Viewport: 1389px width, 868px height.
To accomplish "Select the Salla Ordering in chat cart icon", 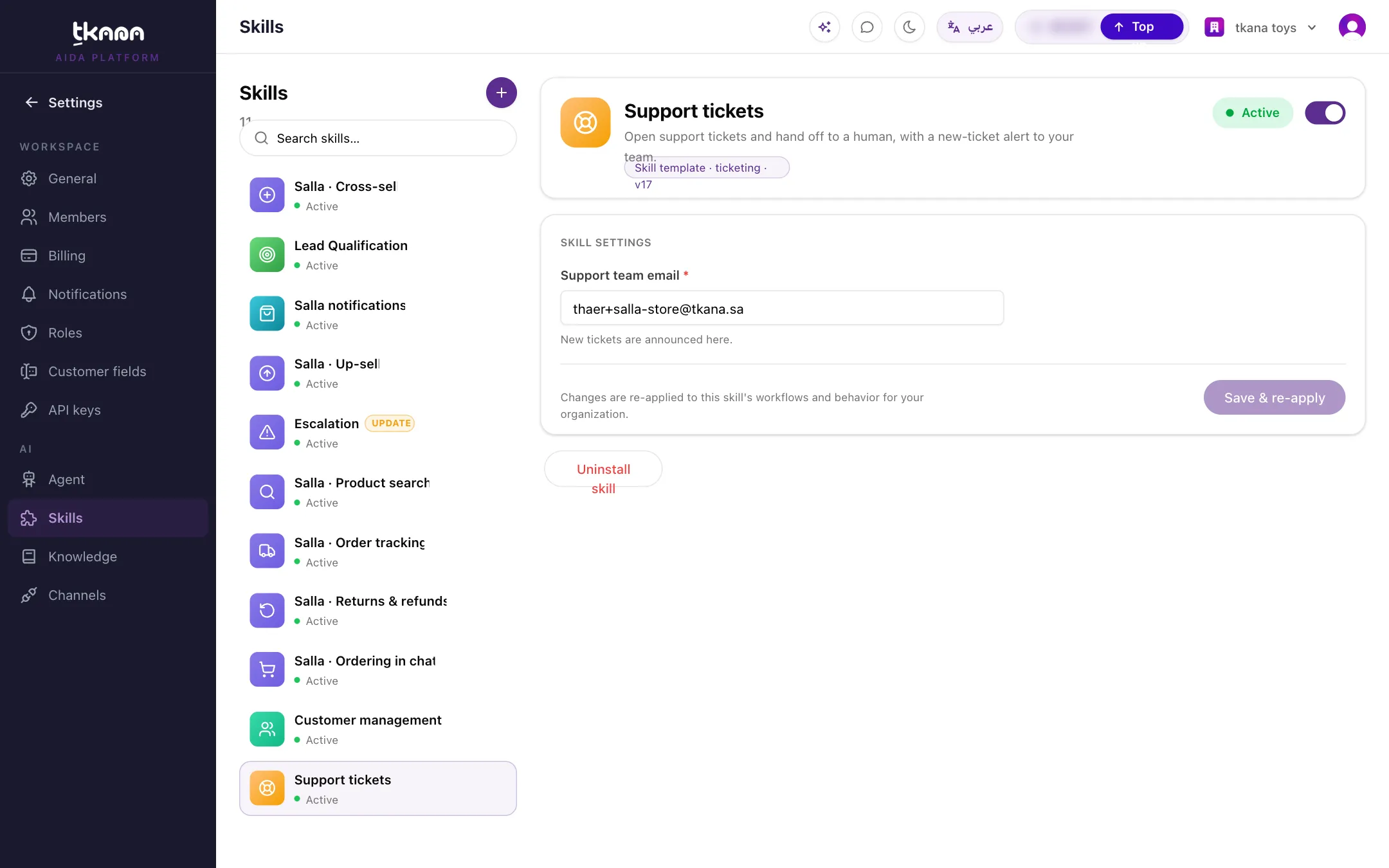I will point(267,669).
